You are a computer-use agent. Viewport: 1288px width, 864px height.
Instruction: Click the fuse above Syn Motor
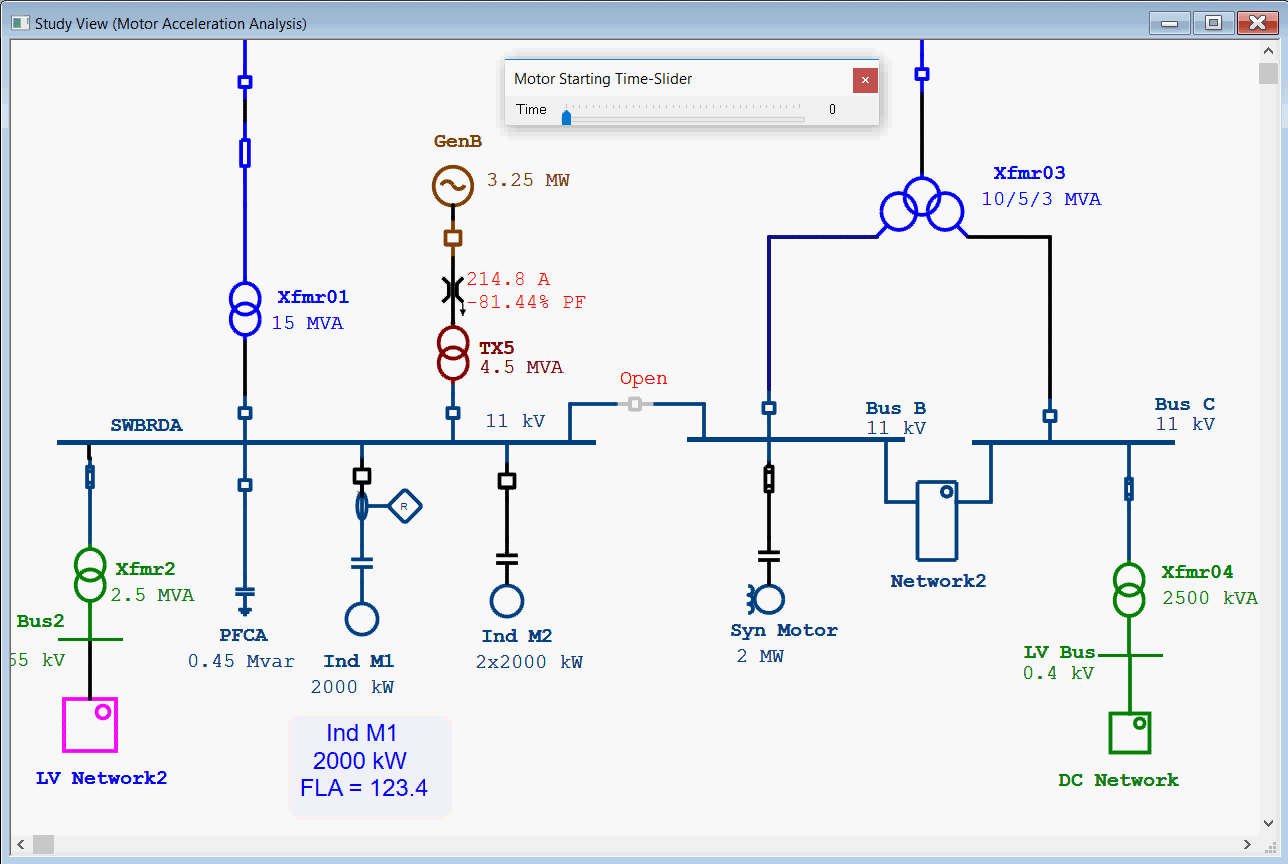(768, 479)
